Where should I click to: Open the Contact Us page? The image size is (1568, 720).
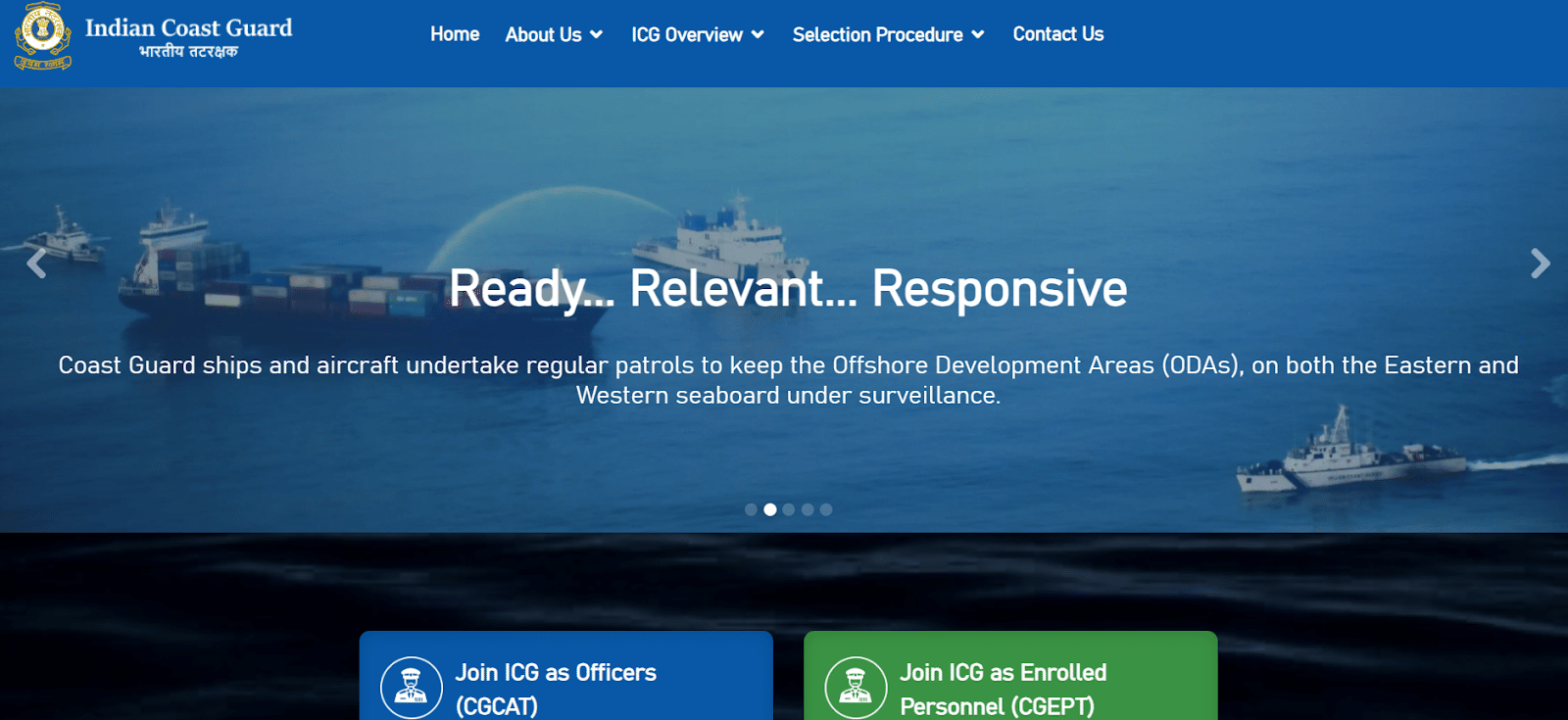pos(1058,34)
